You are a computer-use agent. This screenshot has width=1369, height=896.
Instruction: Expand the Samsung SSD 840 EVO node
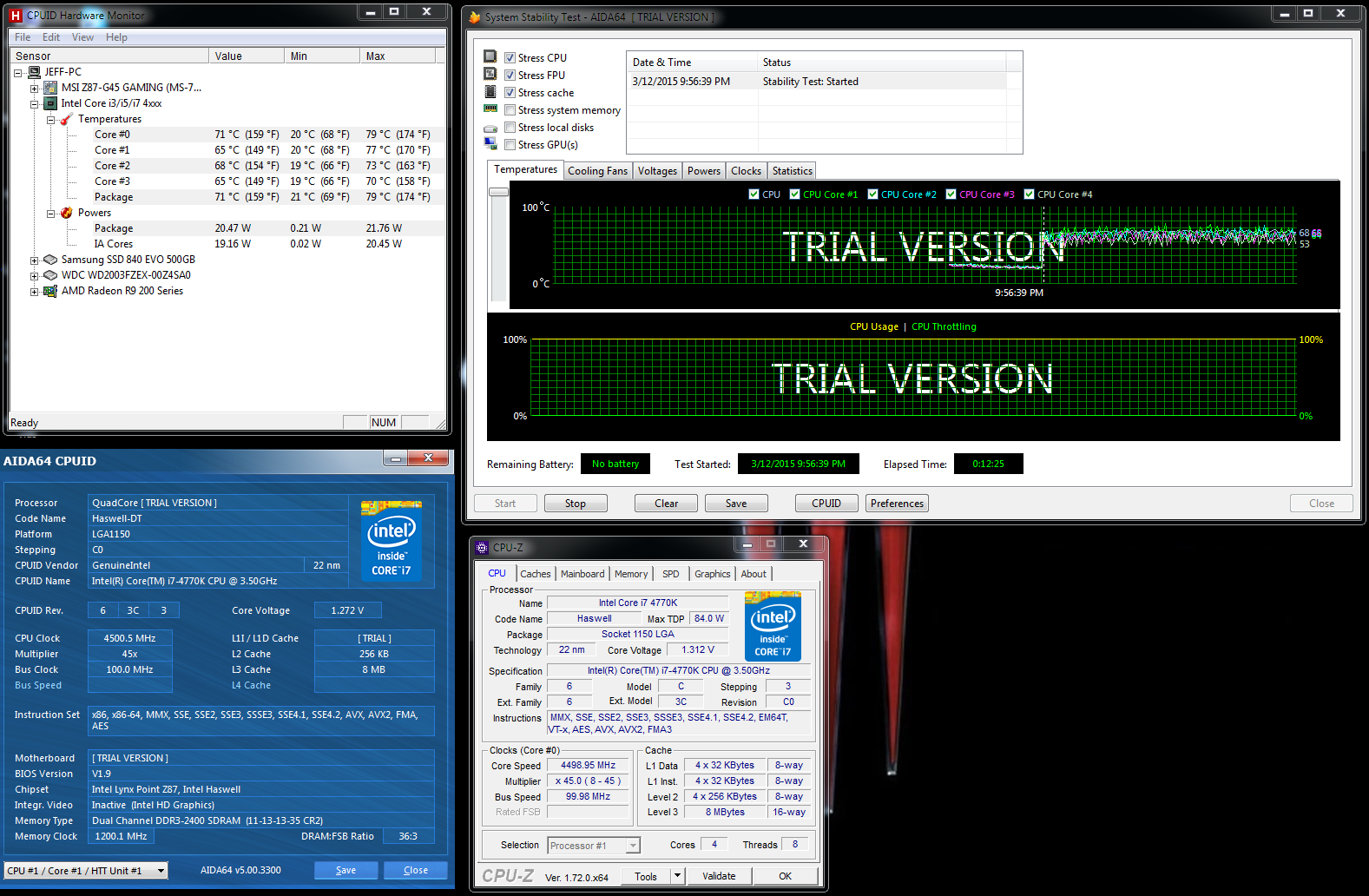(35, 260)
